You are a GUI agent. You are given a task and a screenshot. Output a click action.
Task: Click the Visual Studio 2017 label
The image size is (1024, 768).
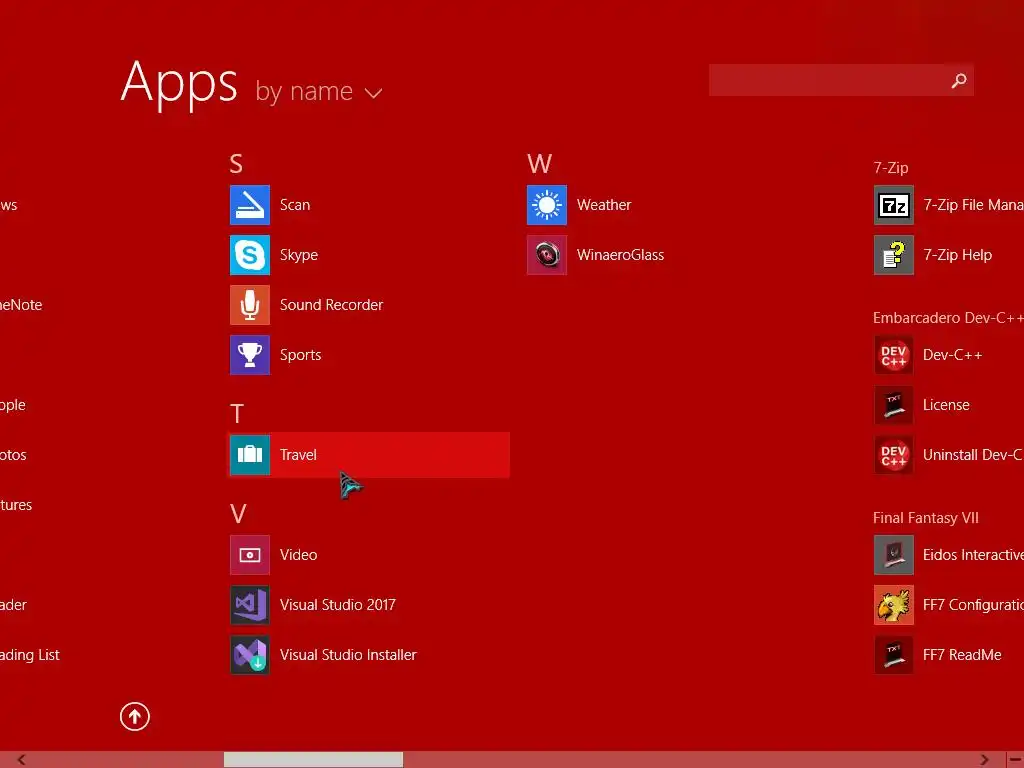click(x=338, y=605)
